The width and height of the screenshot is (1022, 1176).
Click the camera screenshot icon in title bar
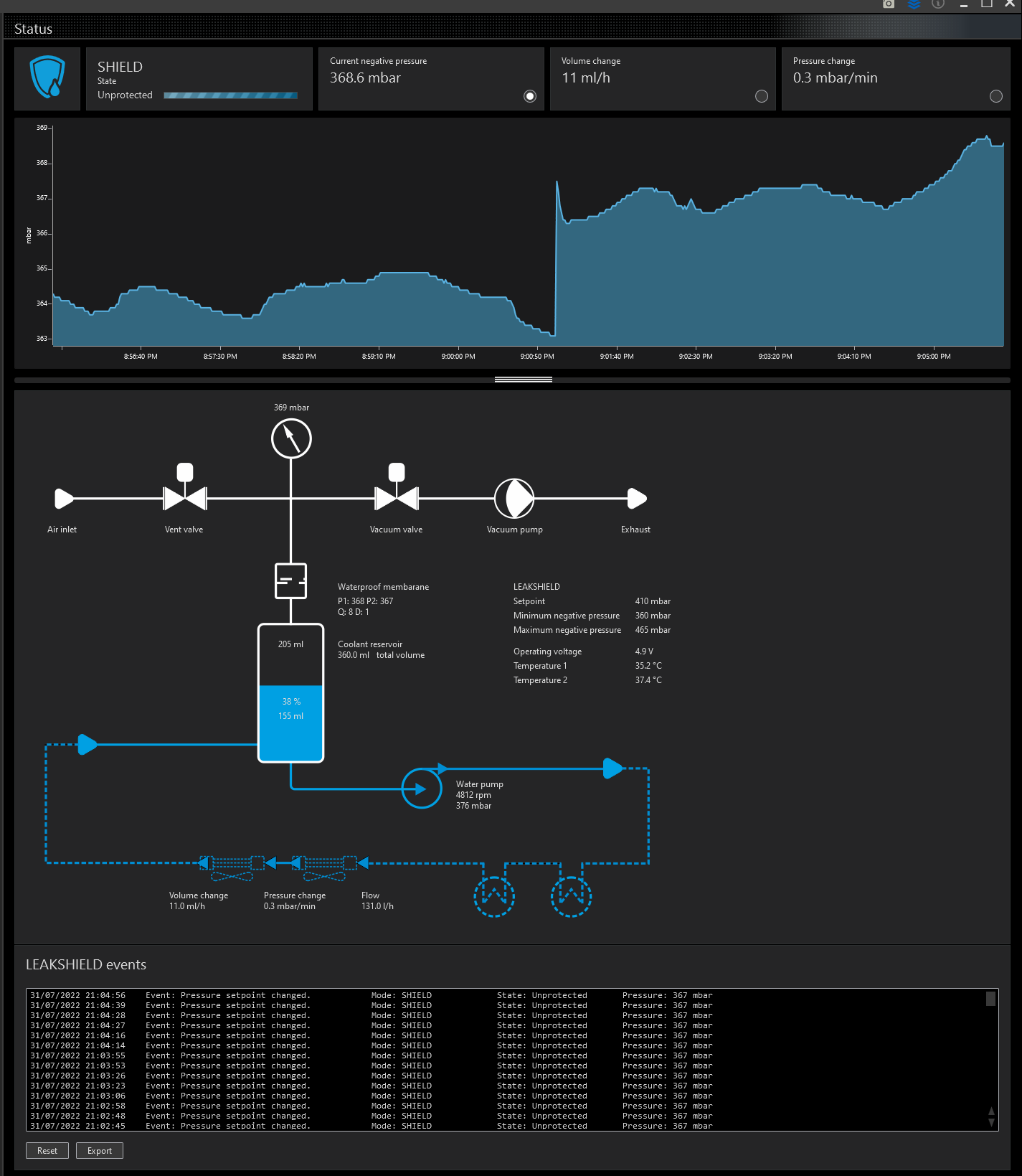[x=889, y=4]
